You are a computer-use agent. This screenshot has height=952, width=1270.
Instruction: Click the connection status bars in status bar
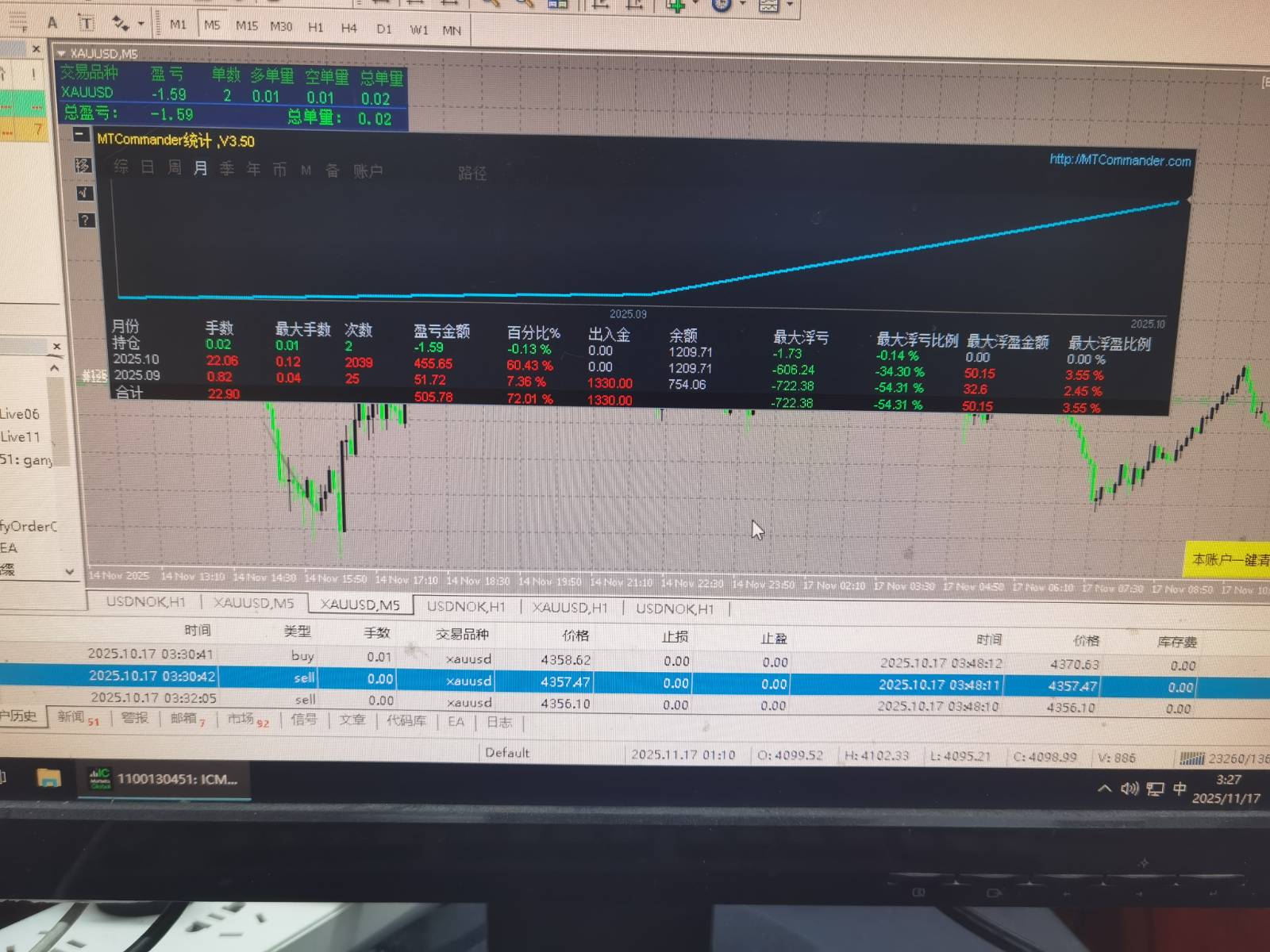[1191, 759]
